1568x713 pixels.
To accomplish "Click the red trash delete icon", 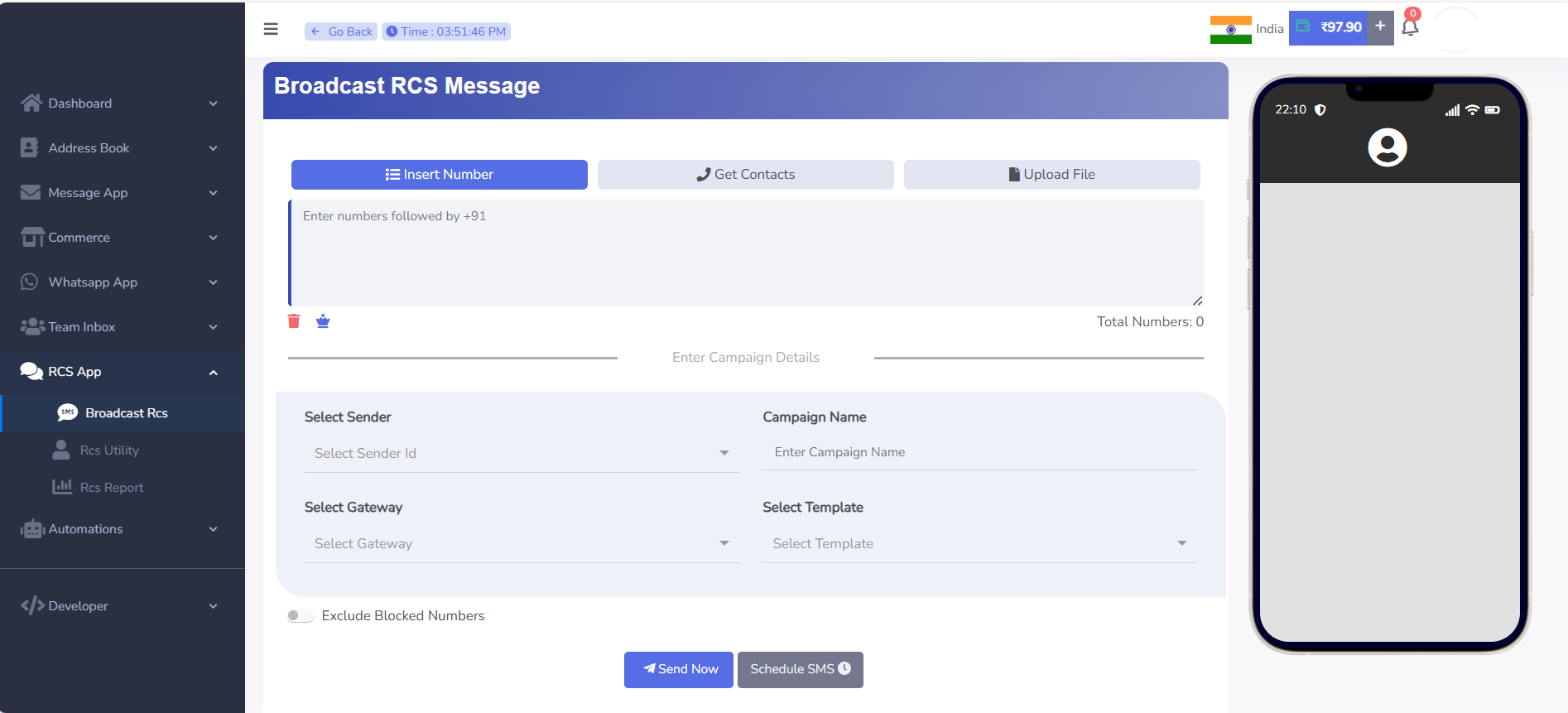I will tap(294, 321).
